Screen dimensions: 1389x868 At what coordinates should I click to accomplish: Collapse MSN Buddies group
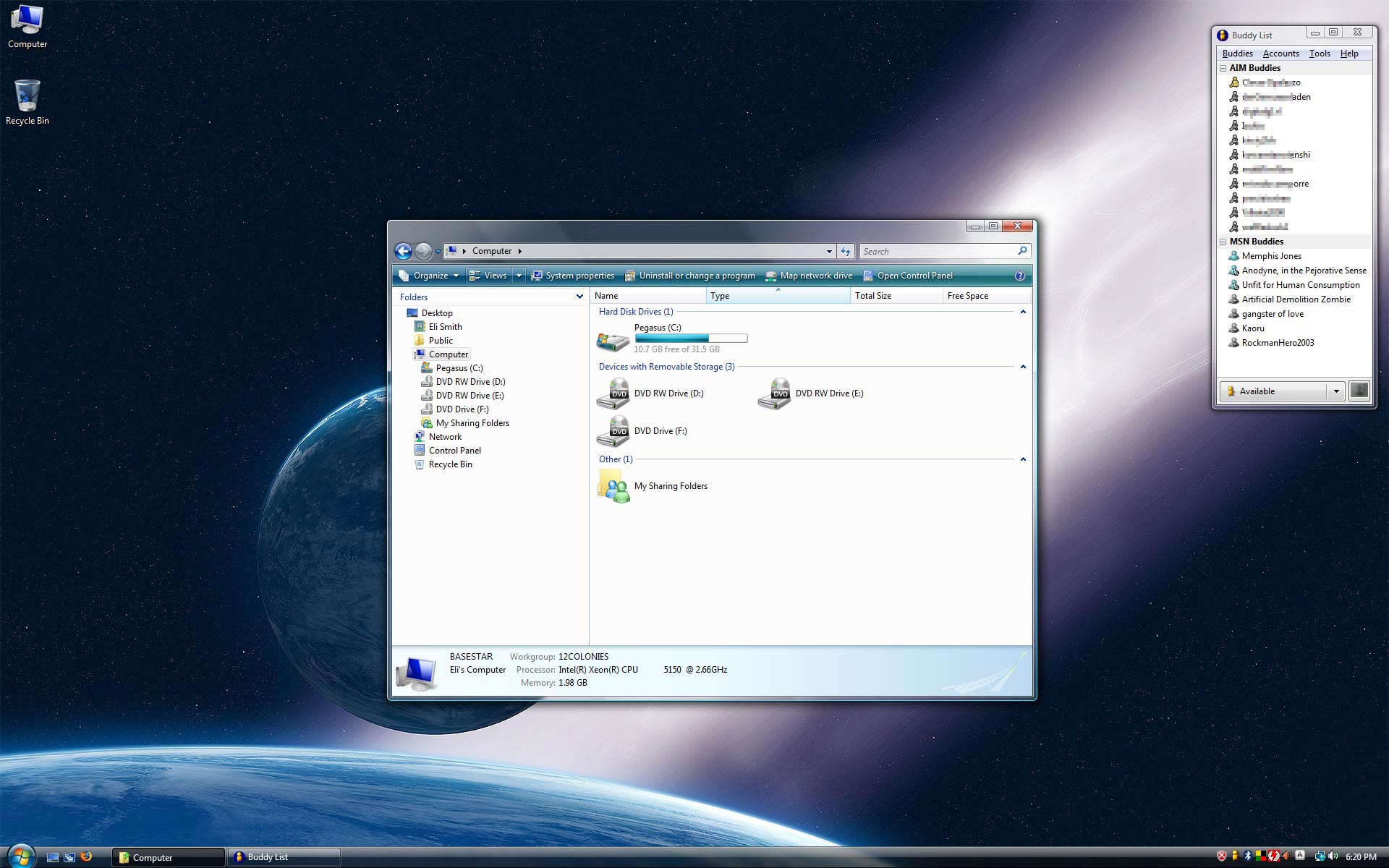pos(1223,242)
